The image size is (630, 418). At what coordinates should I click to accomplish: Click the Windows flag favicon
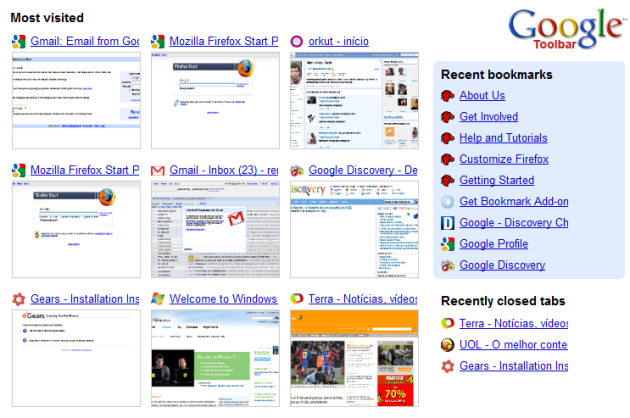click(158, 299)
